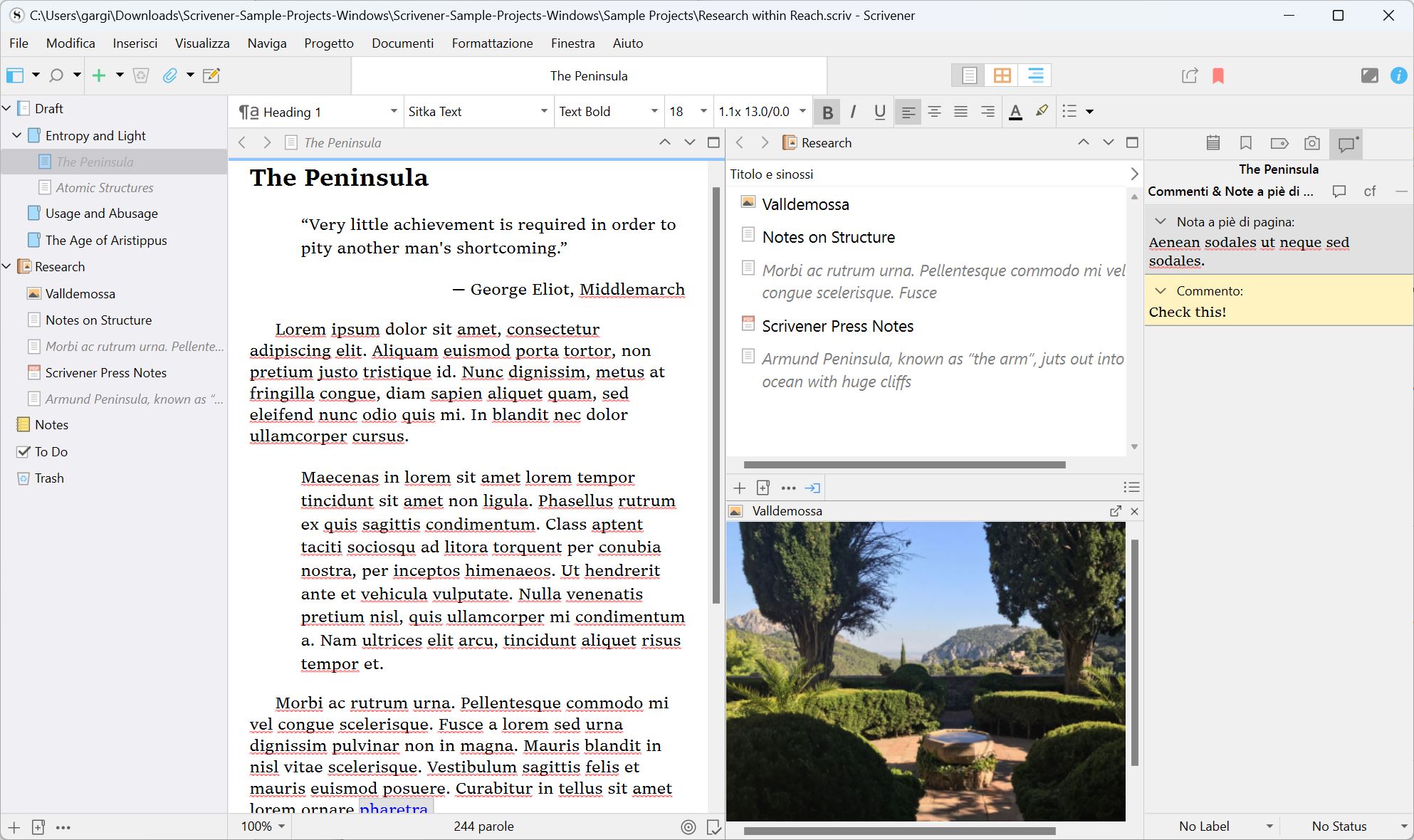Enable center text alignment
This screenshot has height=840, width=1414.
tap(934, 112)
